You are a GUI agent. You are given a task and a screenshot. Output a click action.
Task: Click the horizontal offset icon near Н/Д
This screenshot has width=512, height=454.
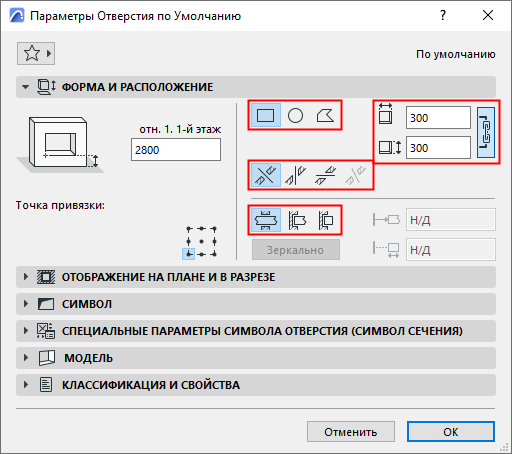click(386, 220)
